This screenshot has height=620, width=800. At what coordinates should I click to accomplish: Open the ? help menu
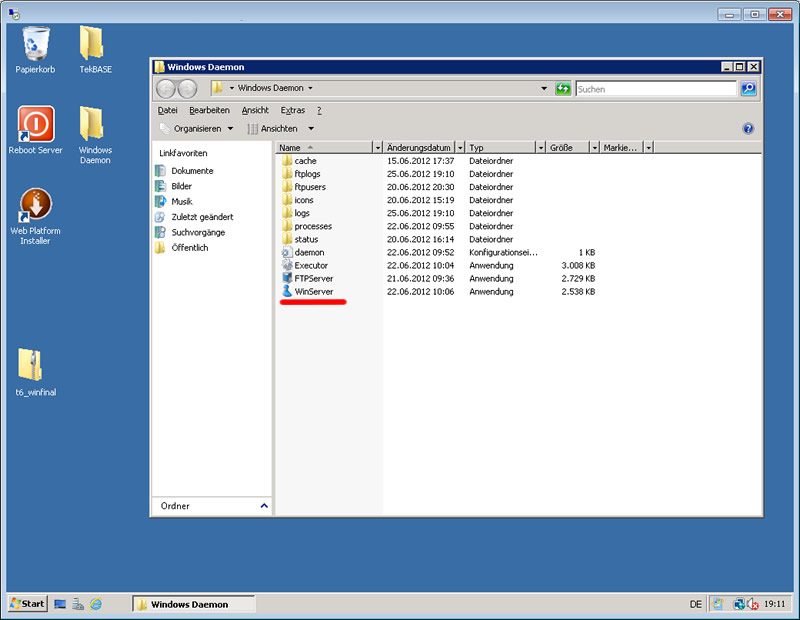click(319, 110)
